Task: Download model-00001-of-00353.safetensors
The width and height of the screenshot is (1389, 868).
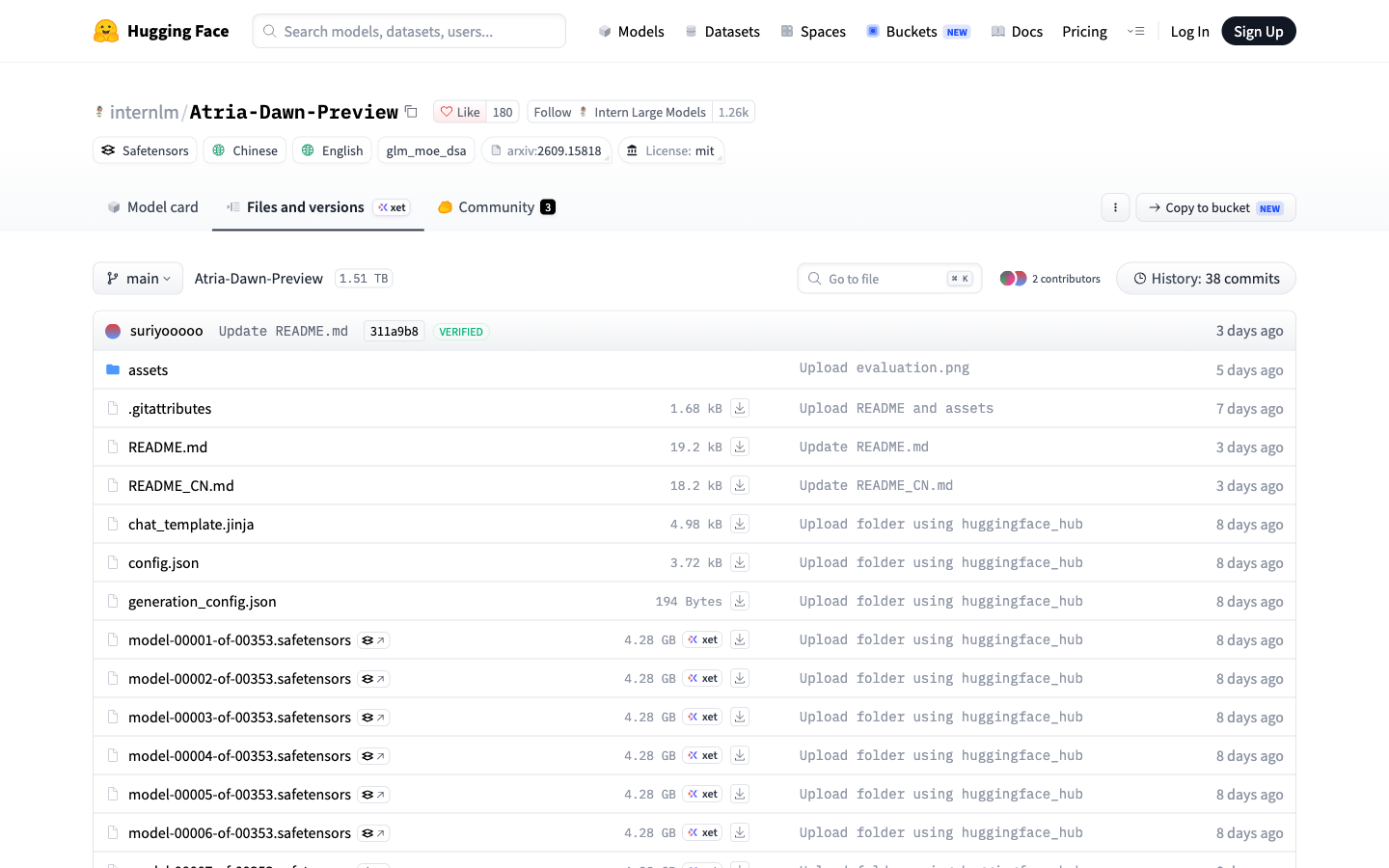Action: (x=740, y=639)
